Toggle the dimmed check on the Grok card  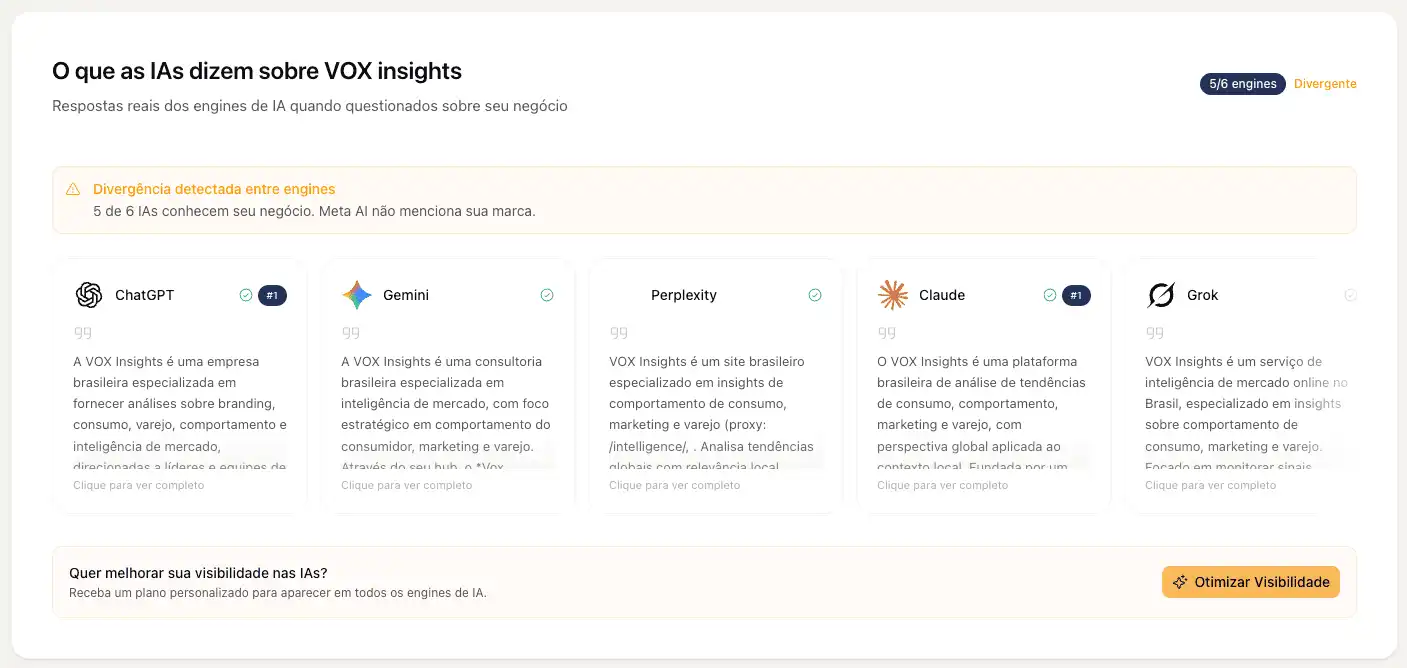click(x=1351, y=294)
